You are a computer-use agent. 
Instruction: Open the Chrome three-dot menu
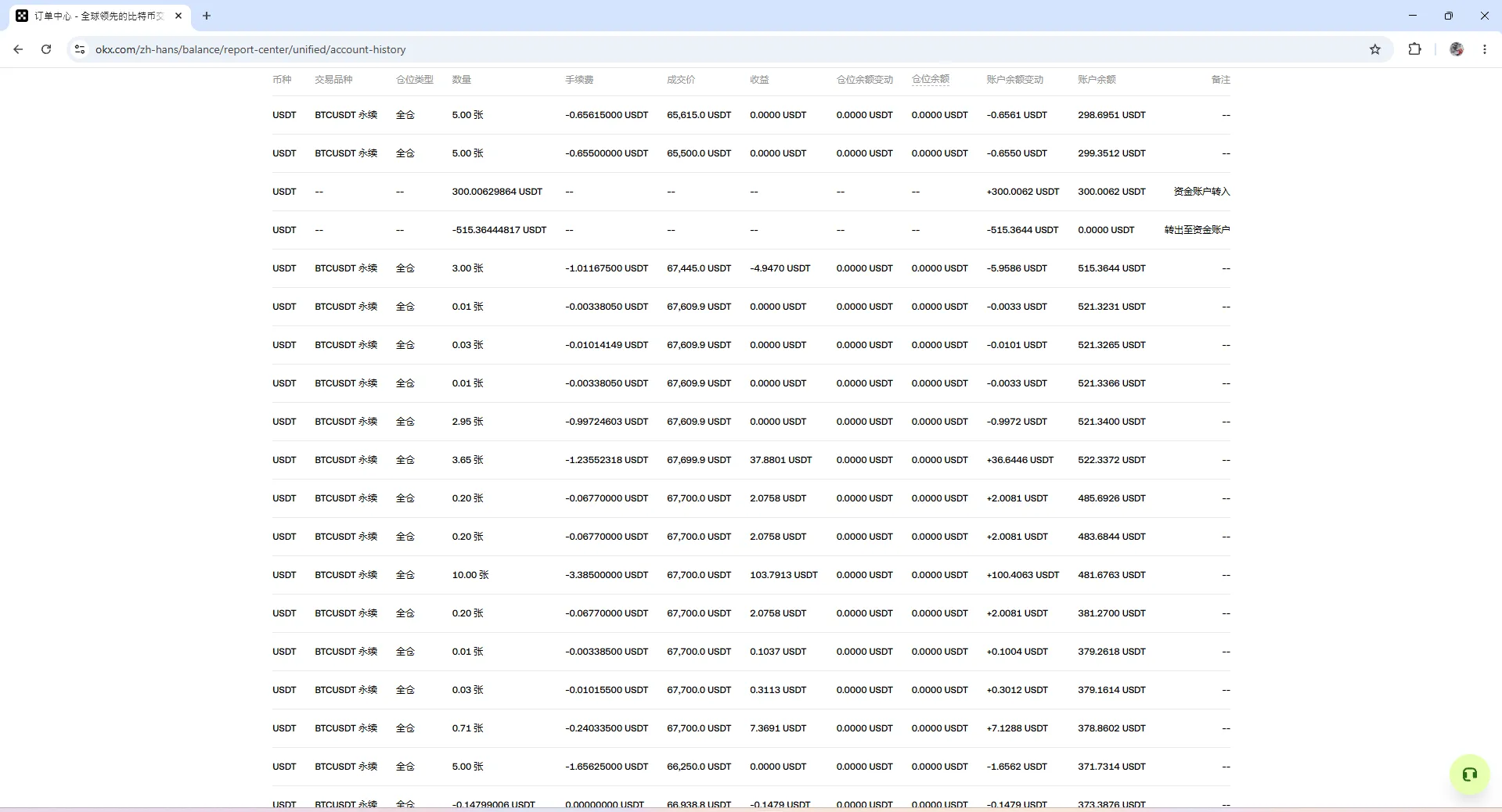[1485, 49]
